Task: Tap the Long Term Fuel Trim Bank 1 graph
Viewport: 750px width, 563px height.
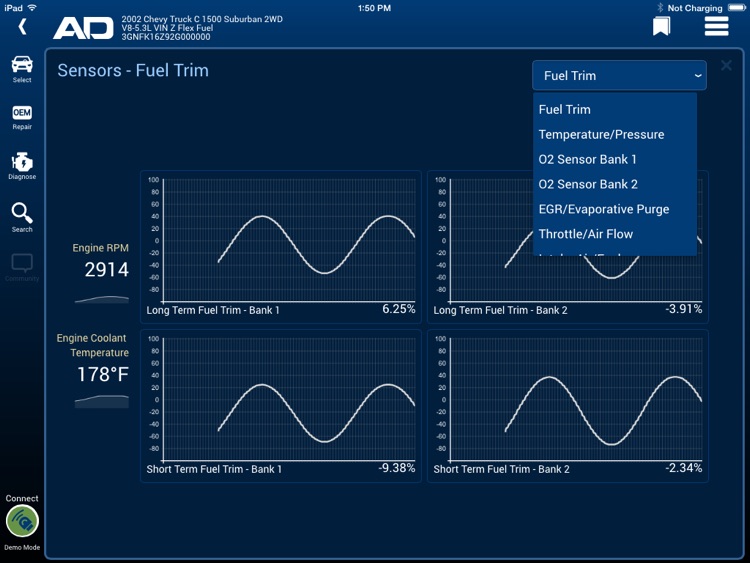Action: 281,247
